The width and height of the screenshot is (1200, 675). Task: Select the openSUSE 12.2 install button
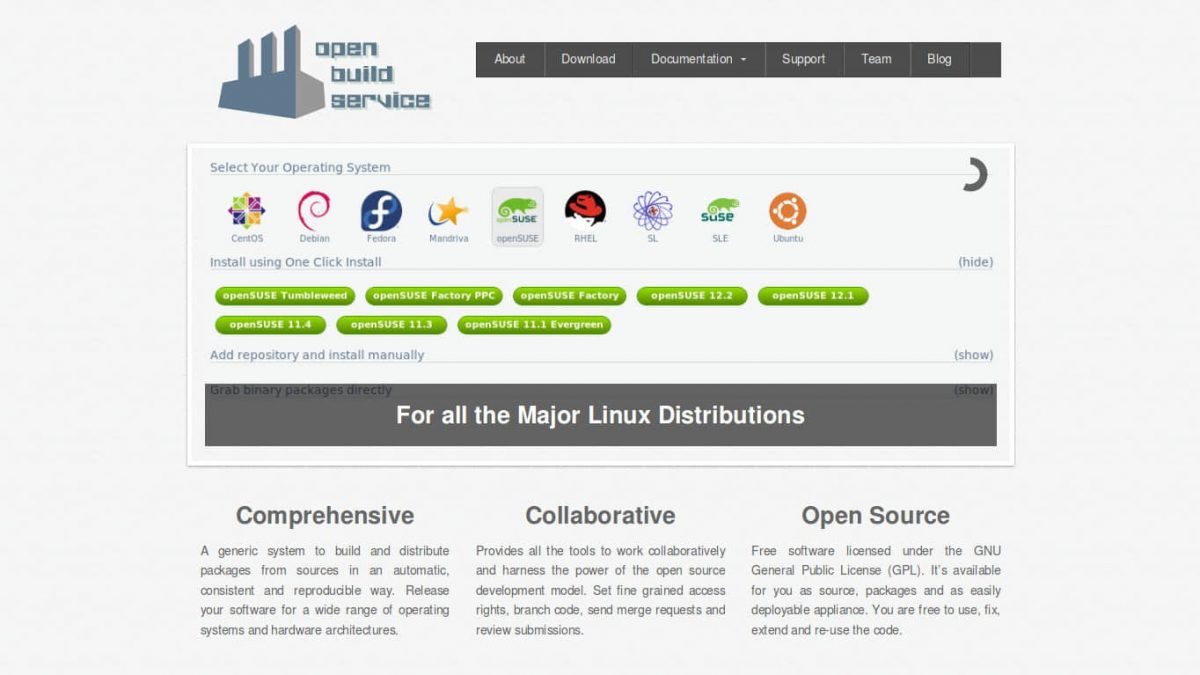coord(692,296)
